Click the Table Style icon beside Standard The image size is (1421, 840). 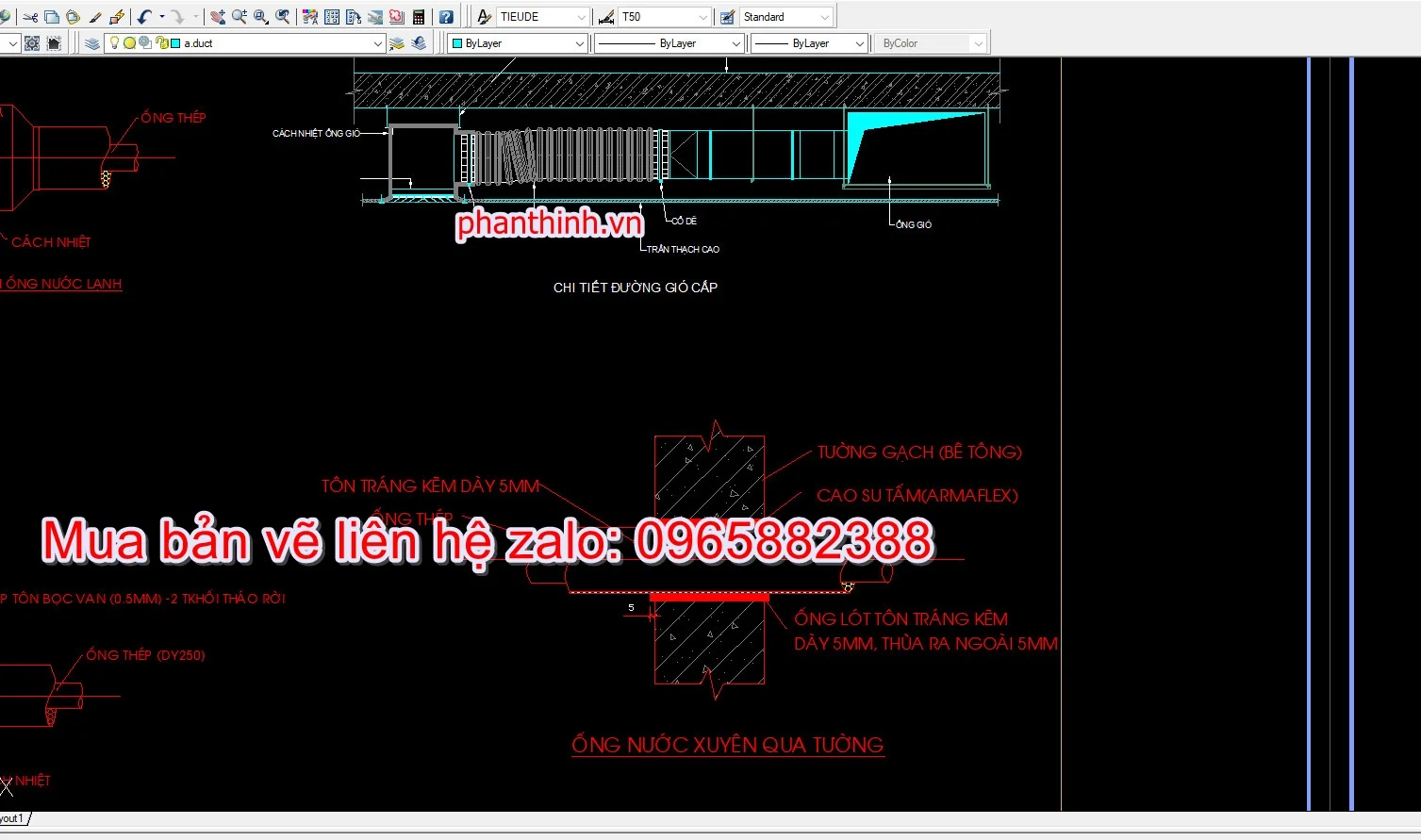728,17
